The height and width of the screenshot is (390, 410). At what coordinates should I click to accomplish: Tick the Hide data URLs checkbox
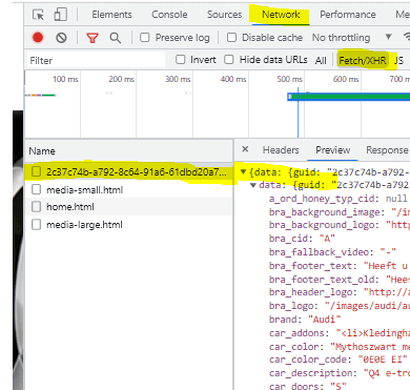(x=229, y=60)
